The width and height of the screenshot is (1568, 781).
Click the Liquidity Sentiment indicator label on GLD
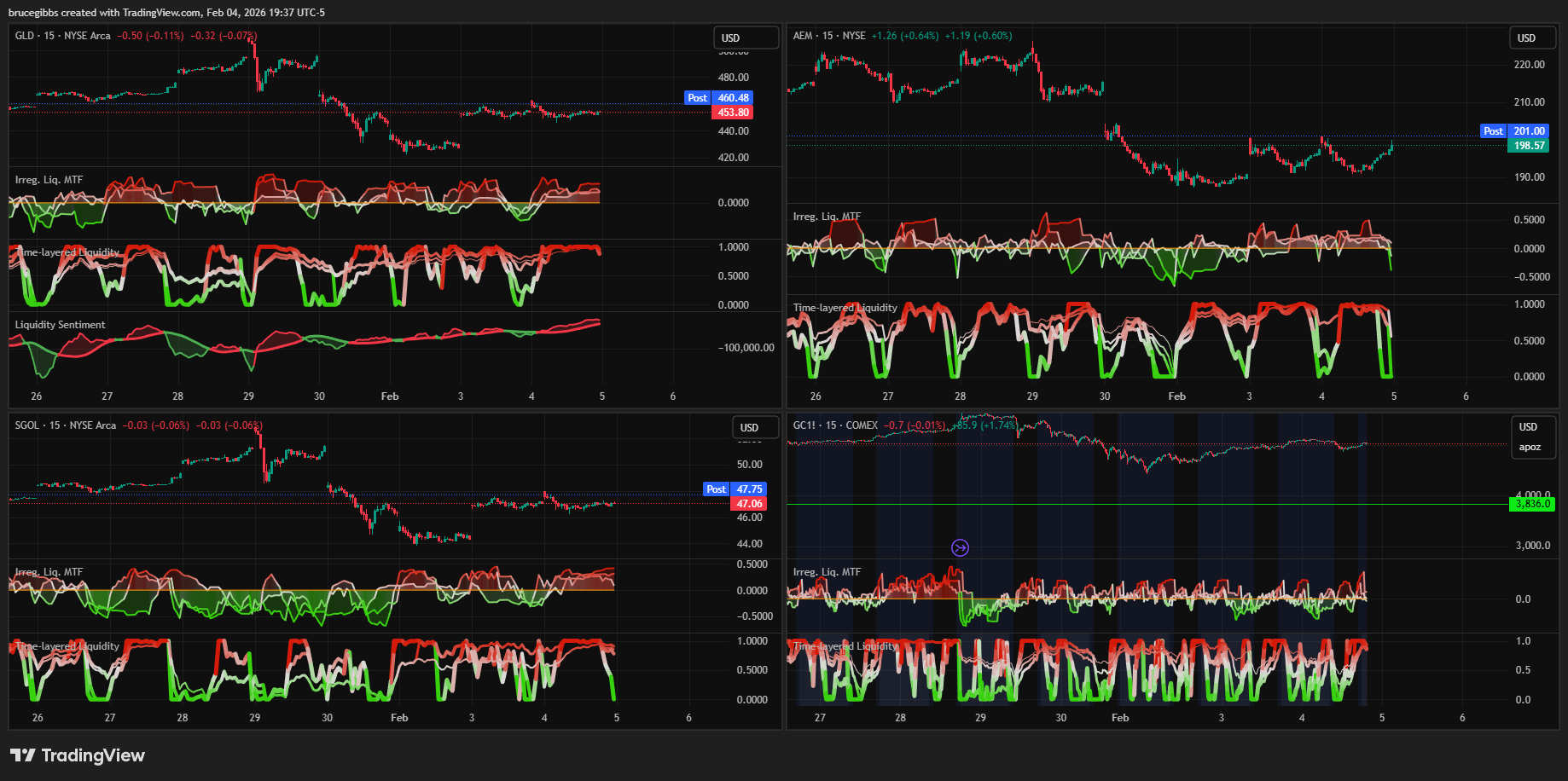tap(60, 325)
